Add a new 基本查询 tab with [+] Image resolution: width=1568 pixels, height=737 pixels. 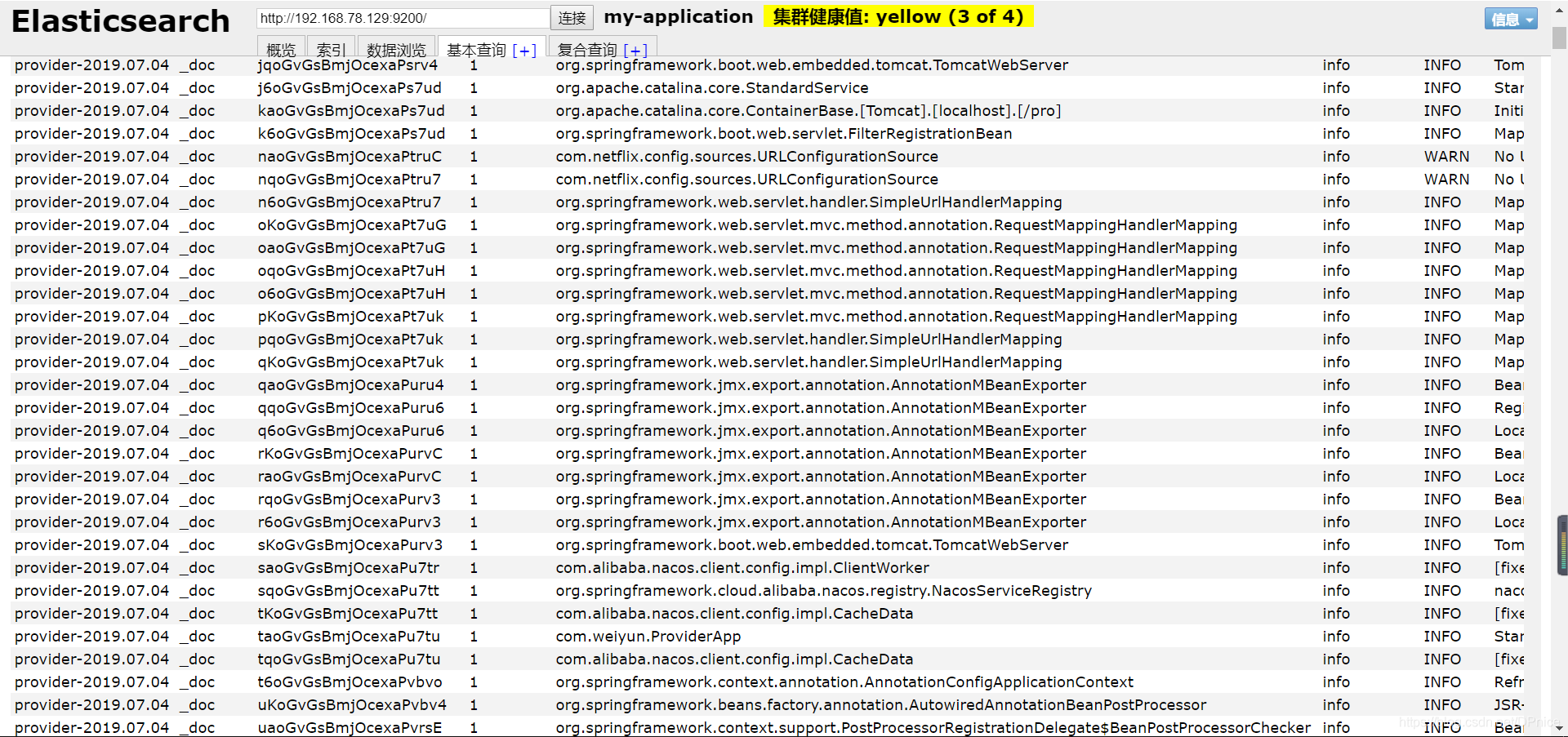[524, 51]
